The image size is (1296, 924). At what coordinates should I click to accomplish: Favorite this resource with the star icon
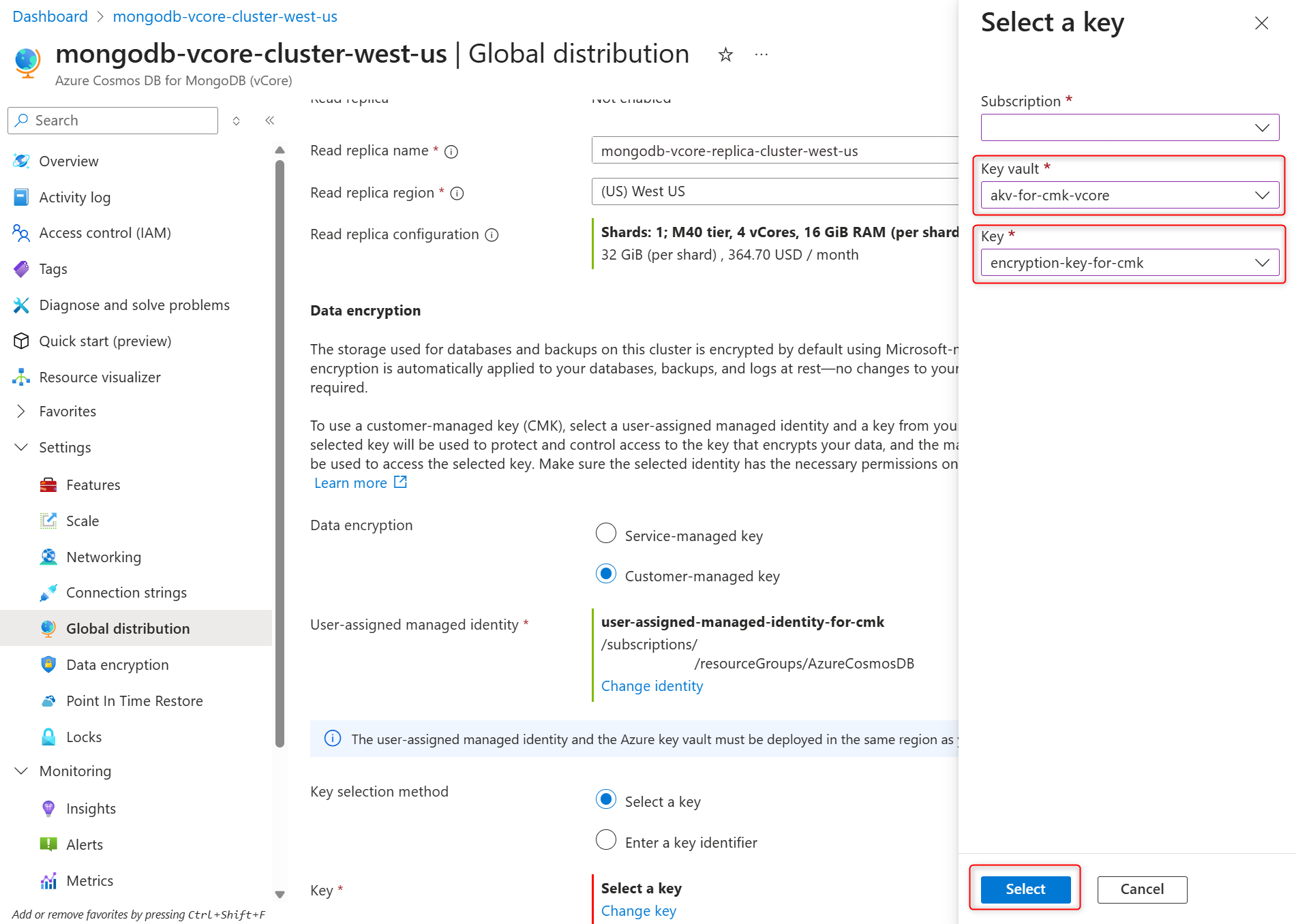(x=725, y=55)
